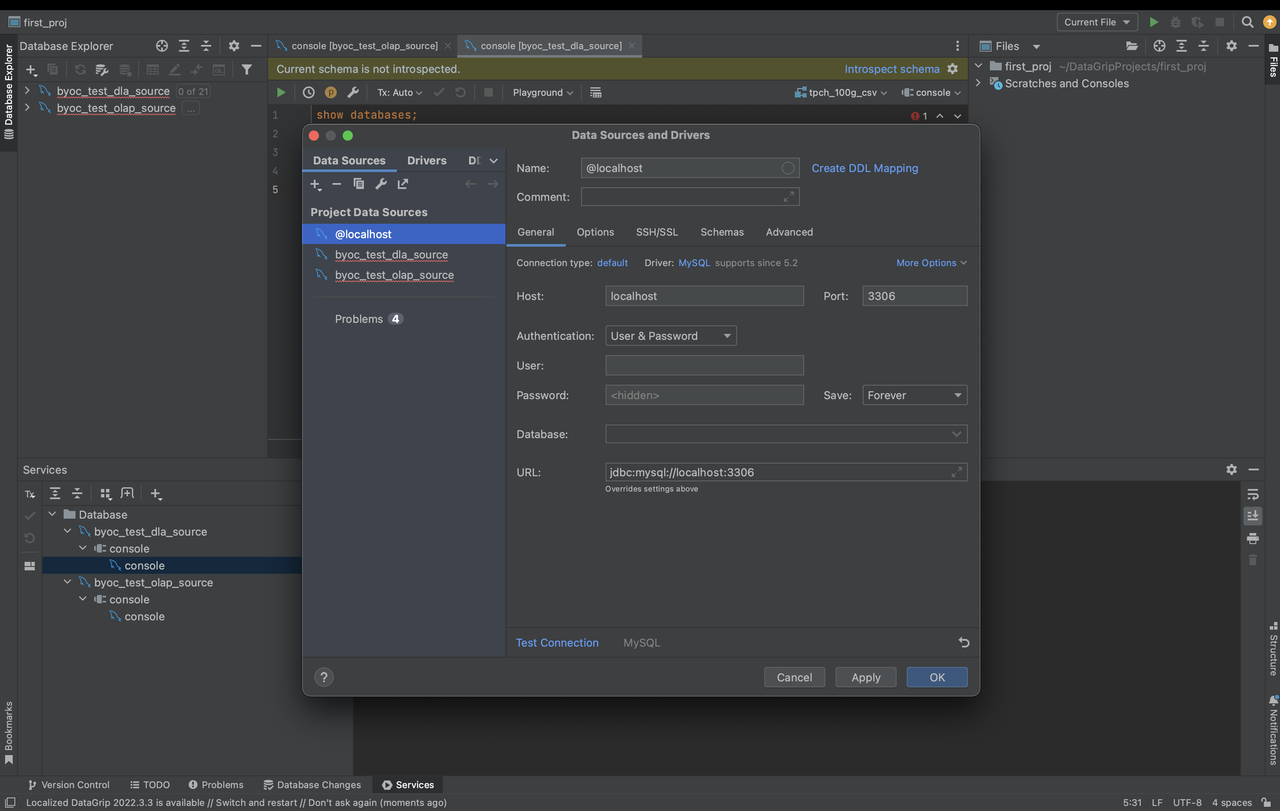The image size is (1280, 811).
Task: Duplicate data source using copy icon in dialog
Action: 359,184
